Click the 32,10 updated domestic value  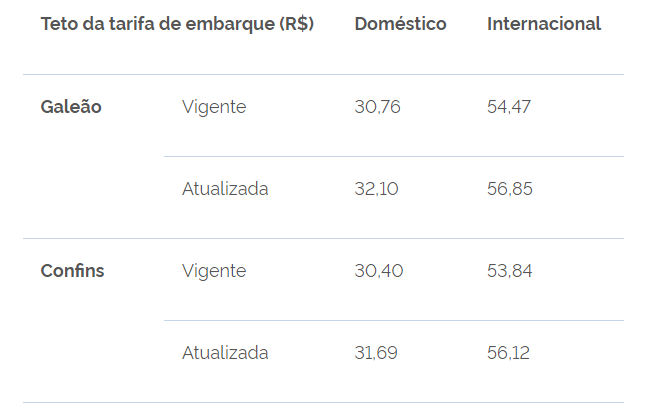pyautogui.click(x=376, y=189)
